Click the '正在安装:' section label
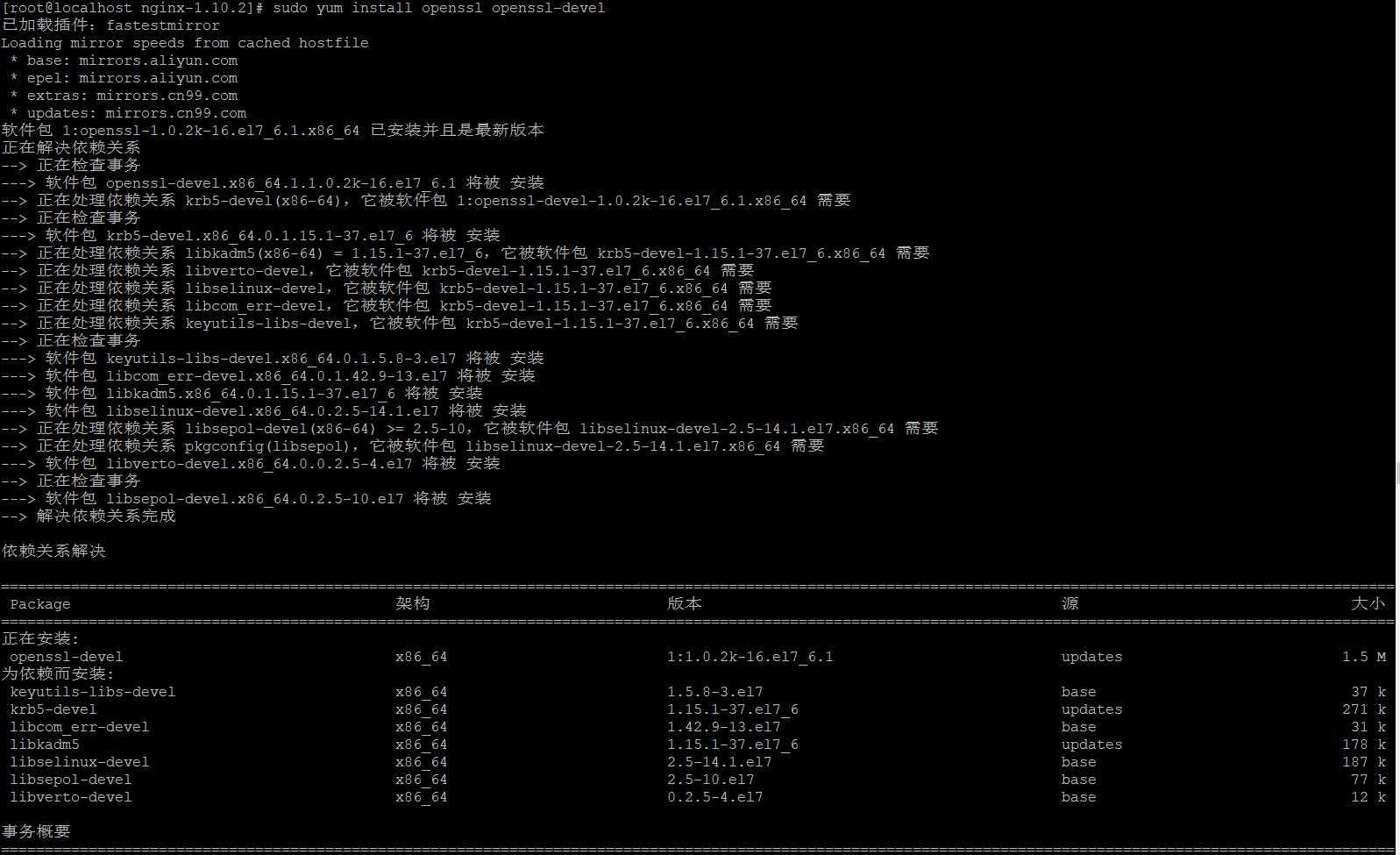This screenshot has height=855, width=1400. click(40, 638)
